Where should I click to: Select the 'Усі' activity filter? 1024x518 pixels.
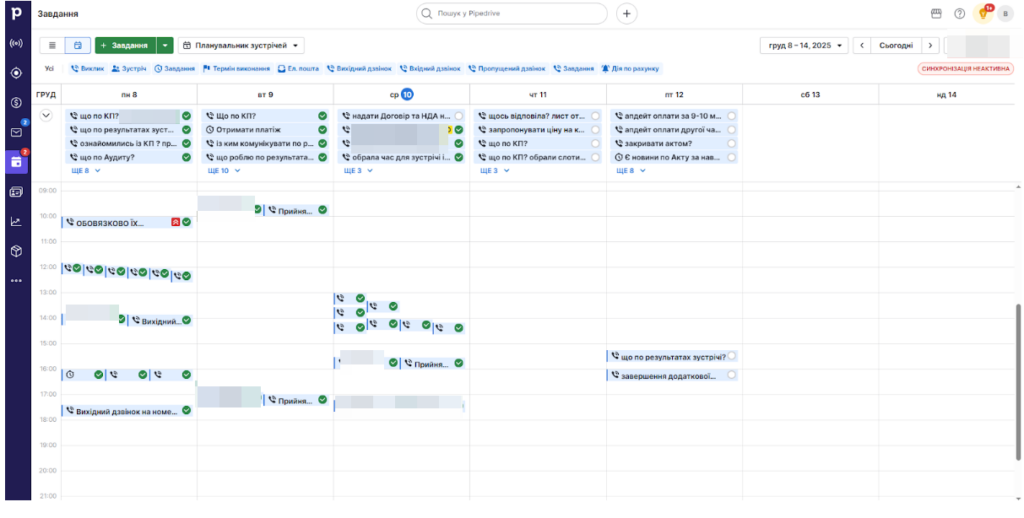pos(50,68)
